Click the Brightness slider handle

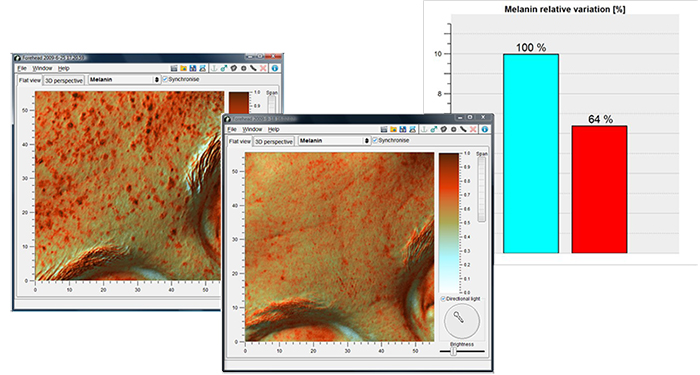point(454,351)
